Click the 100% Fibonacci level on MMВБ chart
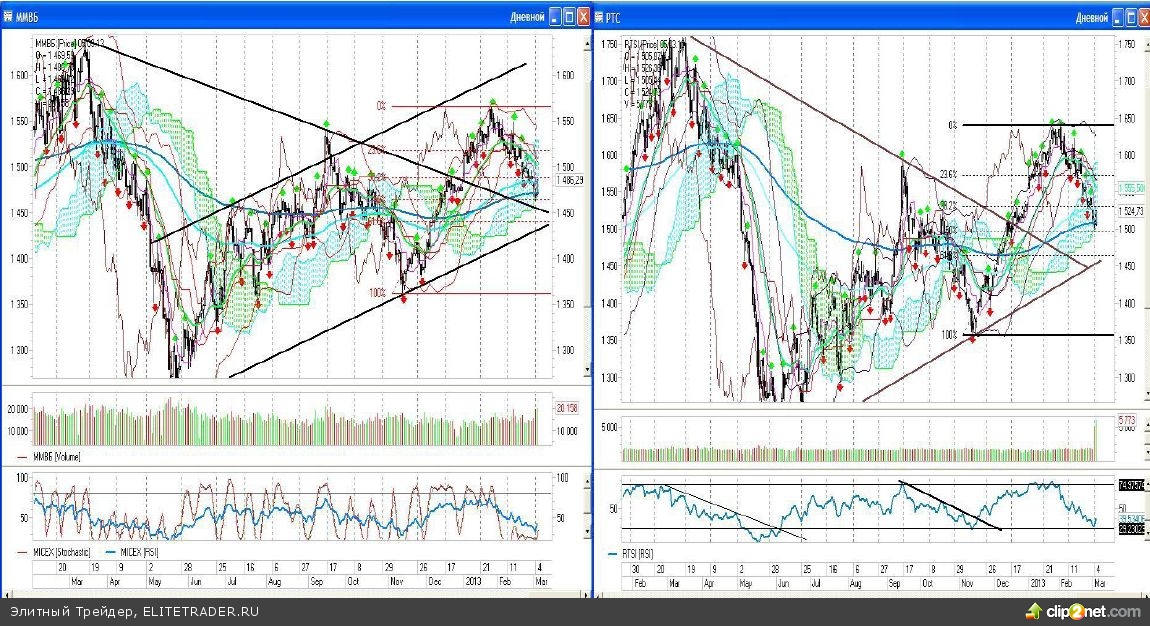The height and width of the screenshot is (626, 1150). click(x=377, y=293)
